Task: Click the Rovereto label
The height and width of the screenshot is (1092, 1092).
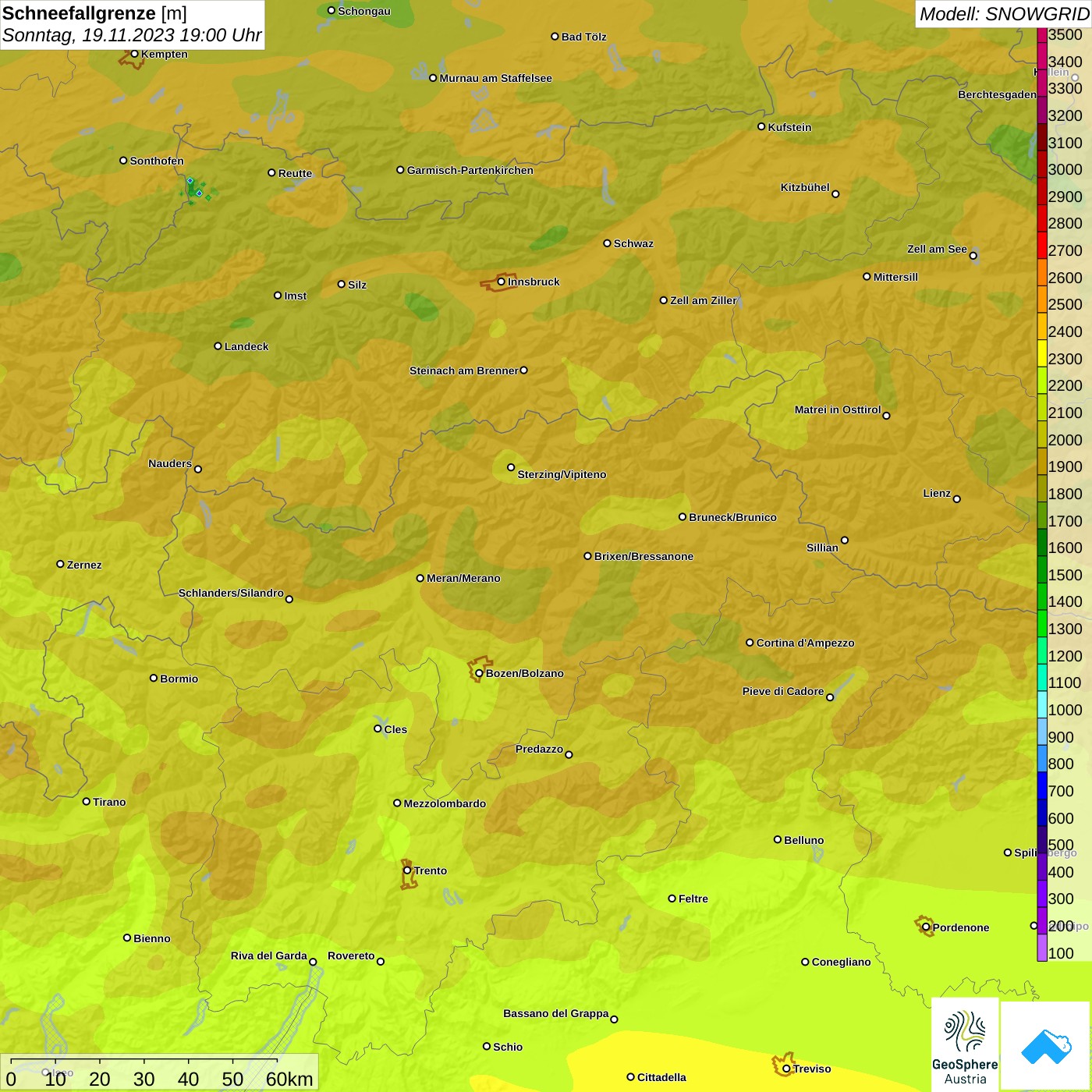Action: (x=351, y=955)
